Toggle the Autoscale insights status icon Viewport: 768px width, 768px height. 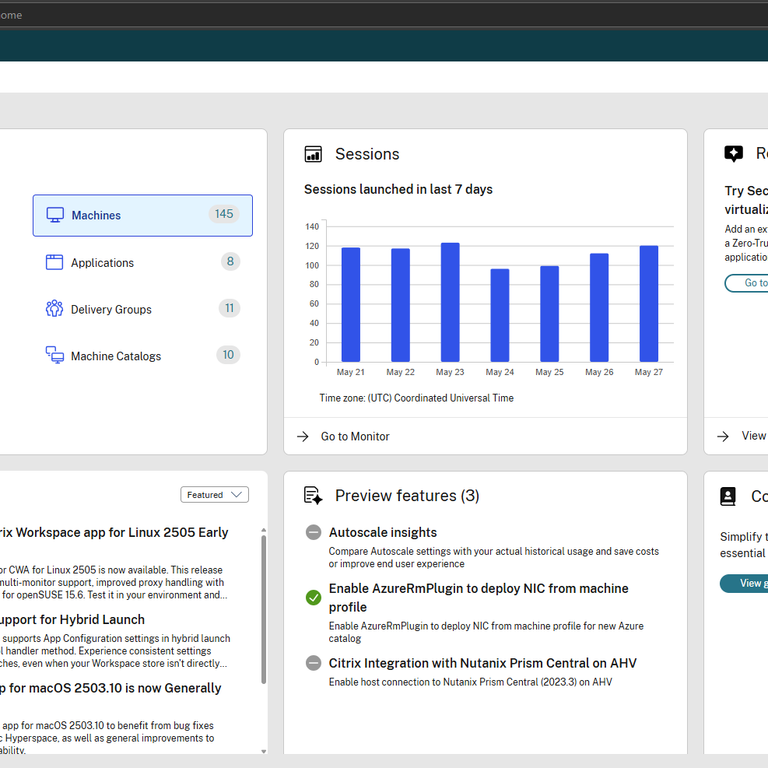tap(313, 532)
